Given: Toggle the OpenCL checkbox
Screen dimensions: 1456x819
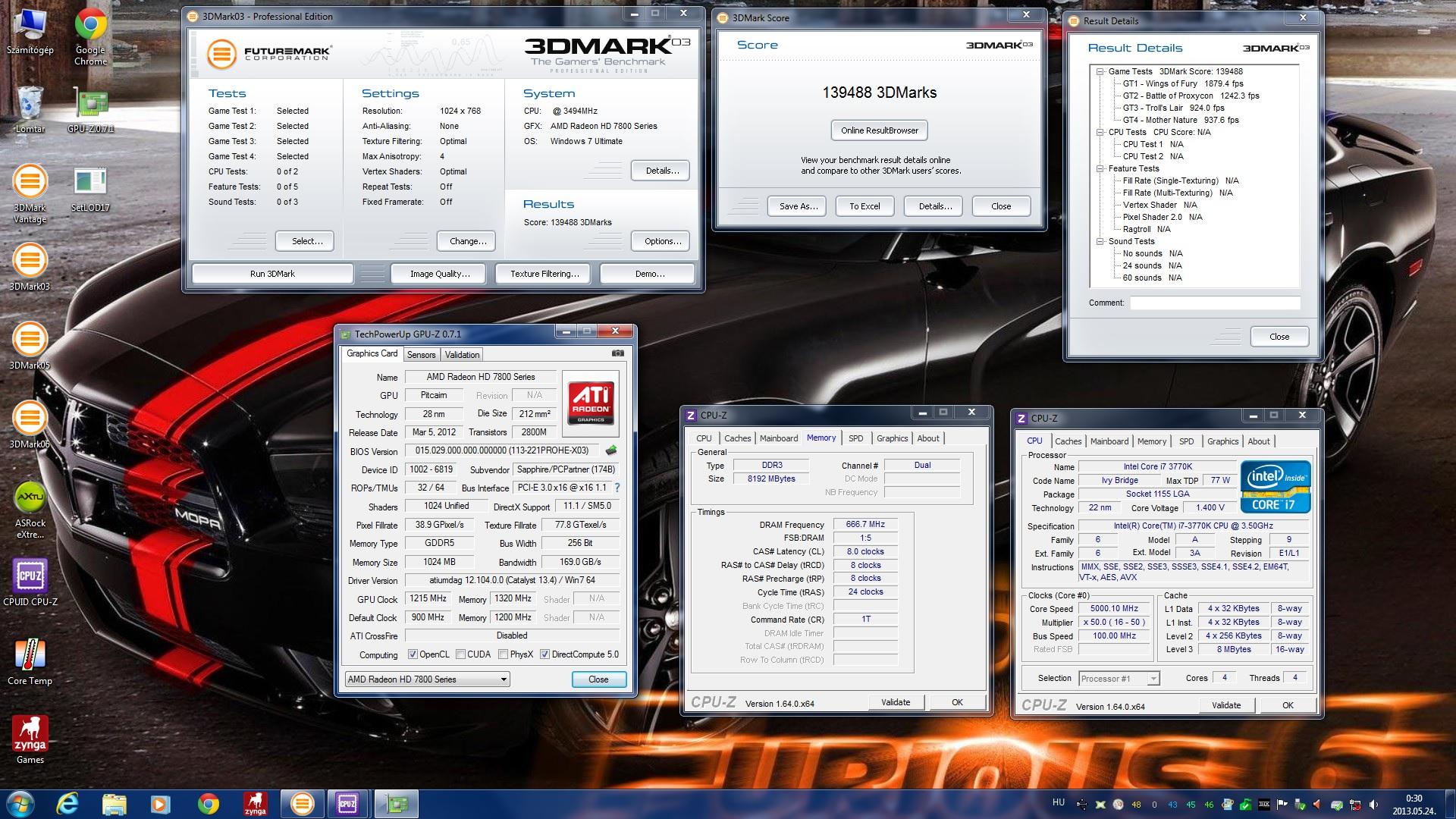Looking at the screenshot, I should [x=413, y=654].
